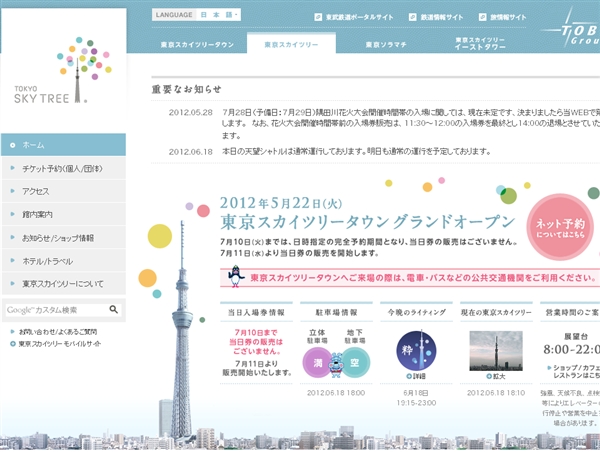Screen dimensions: 600x452
Task: Select the 東京スカイツリー tab
Action: (x=291, y=44)
